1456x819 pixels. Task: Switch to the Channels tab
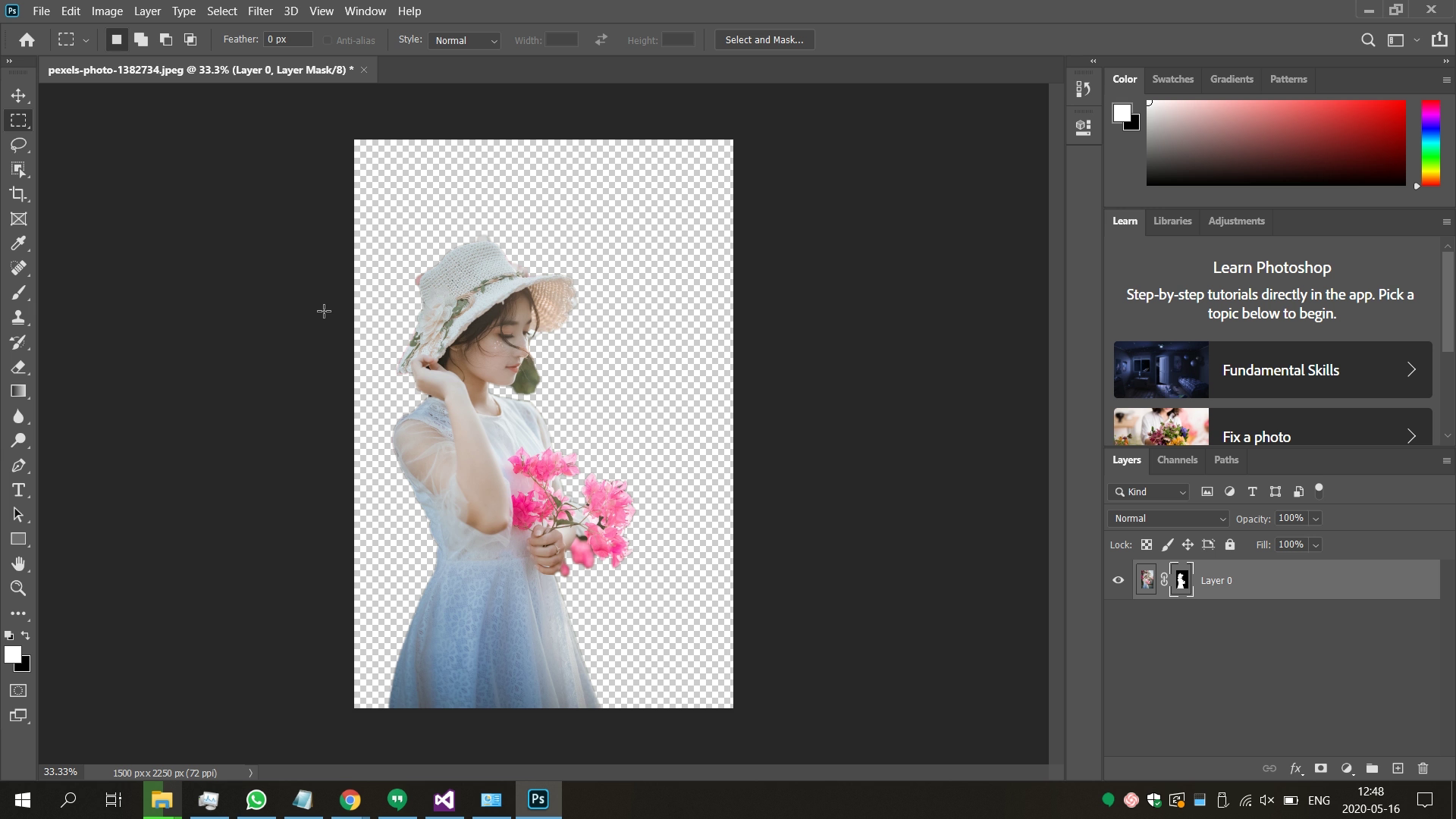tap(1176, 460)
